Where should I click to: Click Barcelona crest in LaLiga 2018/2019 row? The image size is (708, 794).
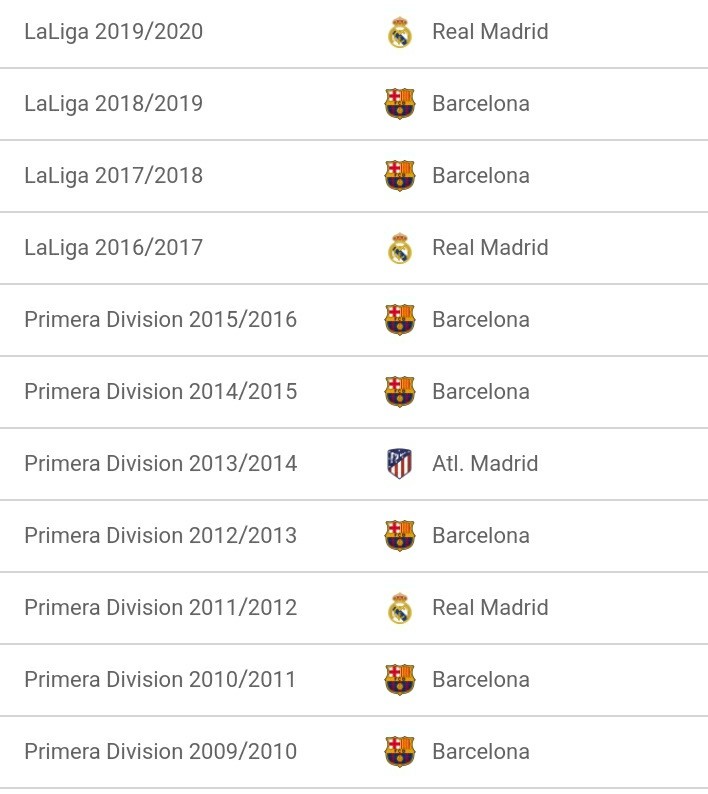point(400,104)
